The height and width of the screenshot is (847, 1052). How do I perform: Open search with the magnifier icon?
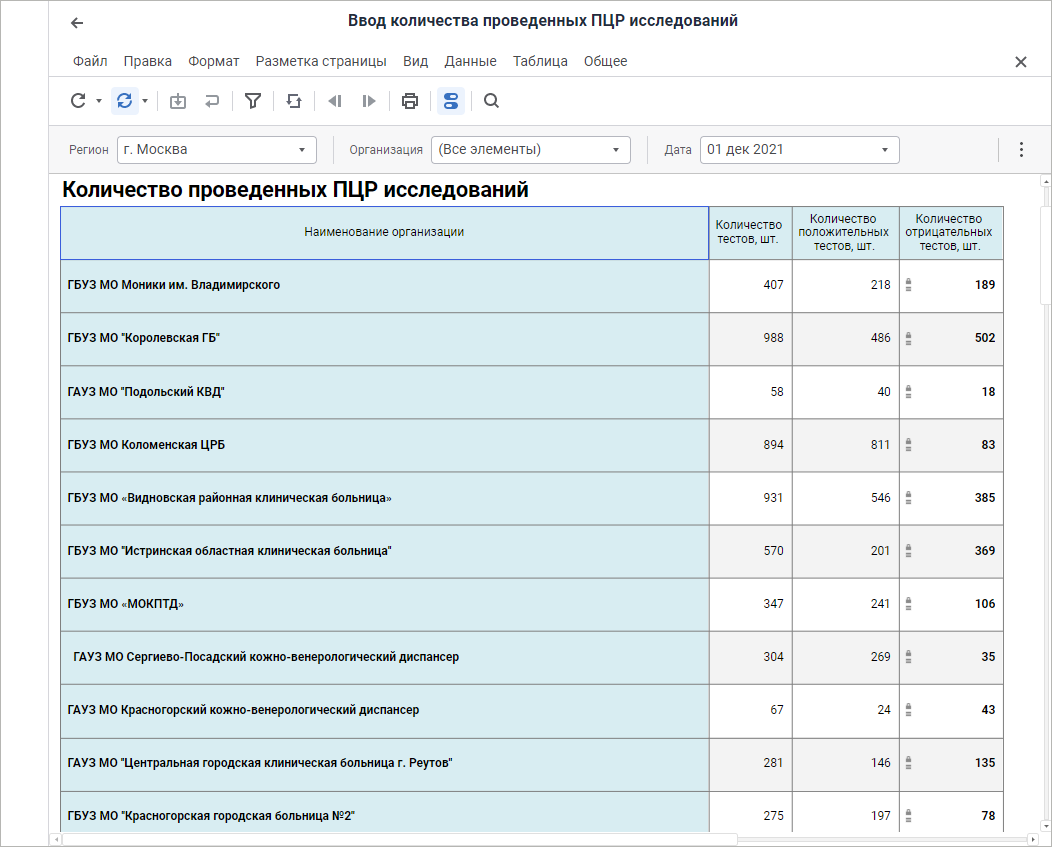point(491,100)
